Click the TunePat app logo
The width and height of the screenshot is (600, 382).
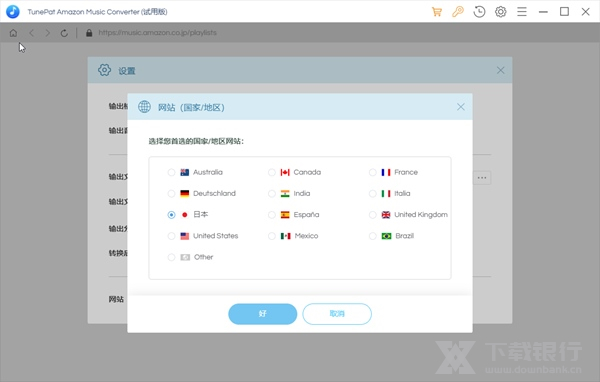pos(13,12)
